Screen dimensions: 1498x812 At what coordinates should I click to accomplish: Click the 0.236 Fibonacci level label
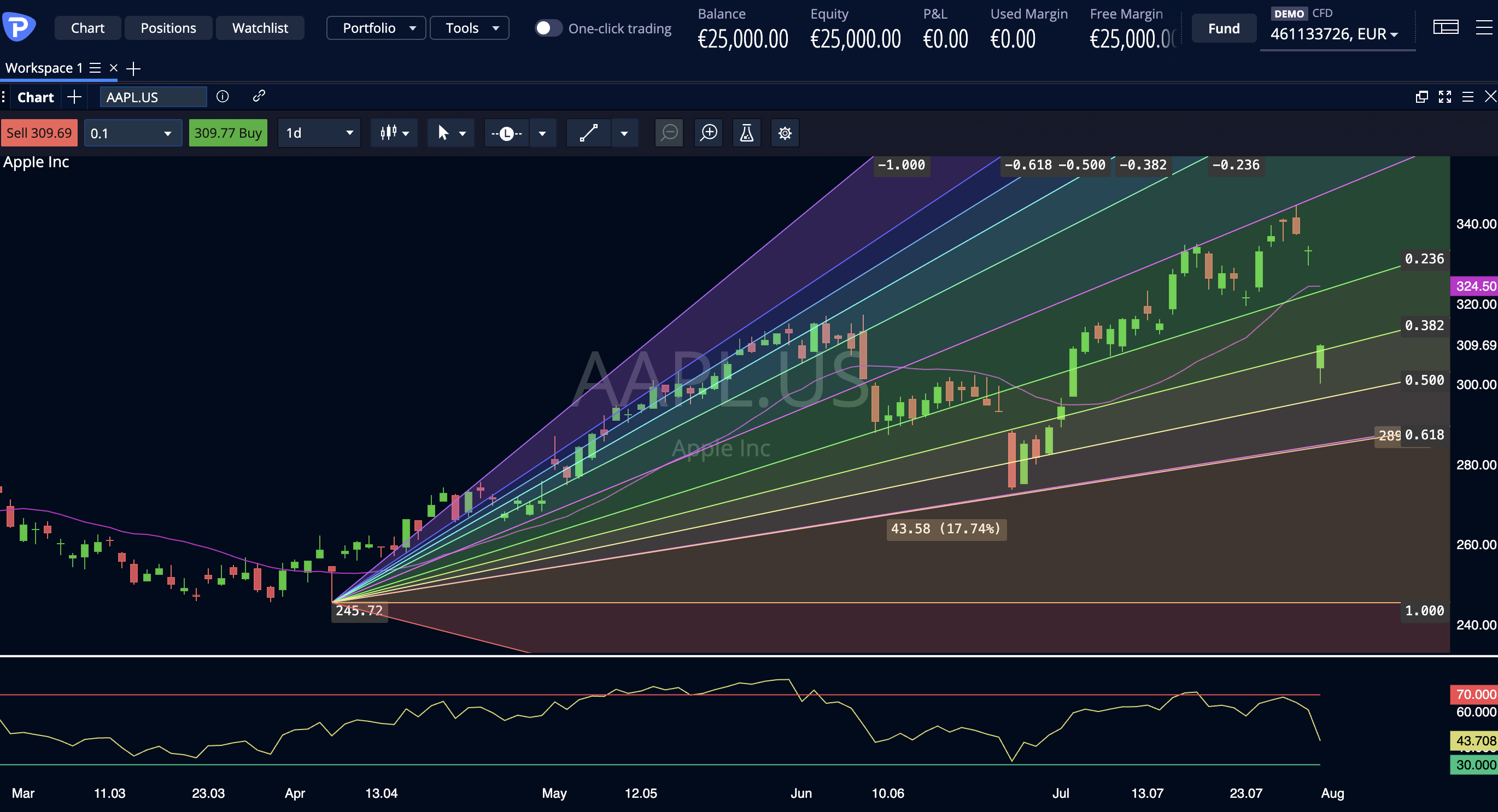click(x=1424, y=258)
